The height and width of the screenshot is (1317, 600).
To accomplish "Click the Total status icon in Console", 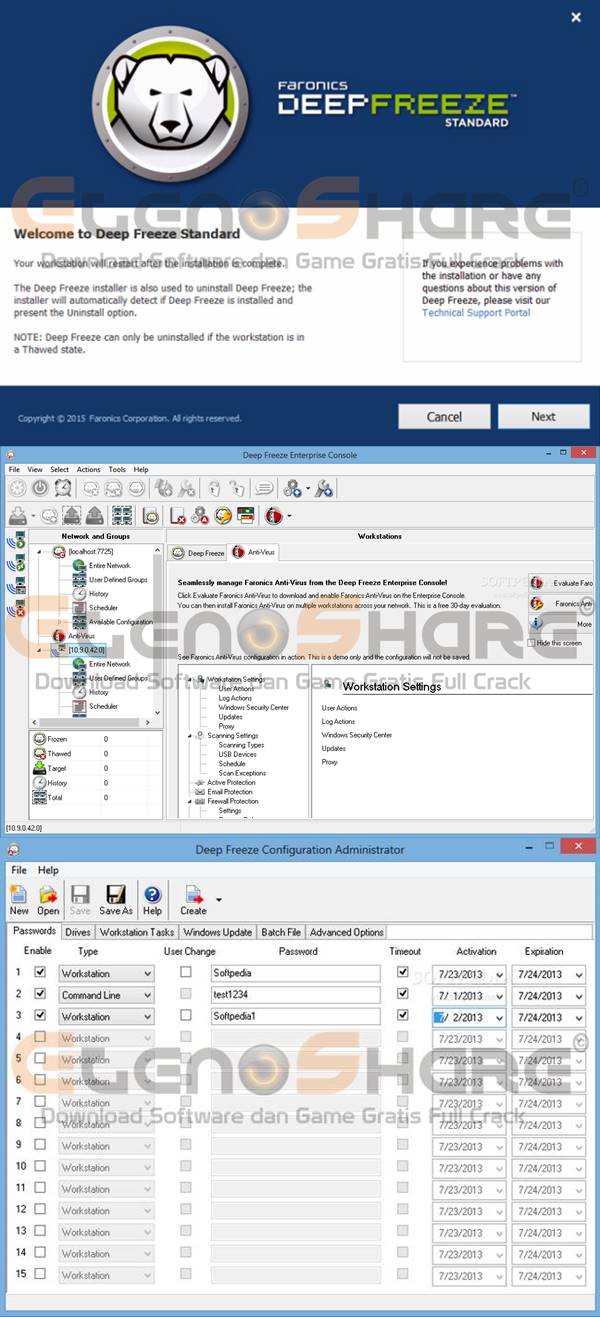I will (39, 797).
